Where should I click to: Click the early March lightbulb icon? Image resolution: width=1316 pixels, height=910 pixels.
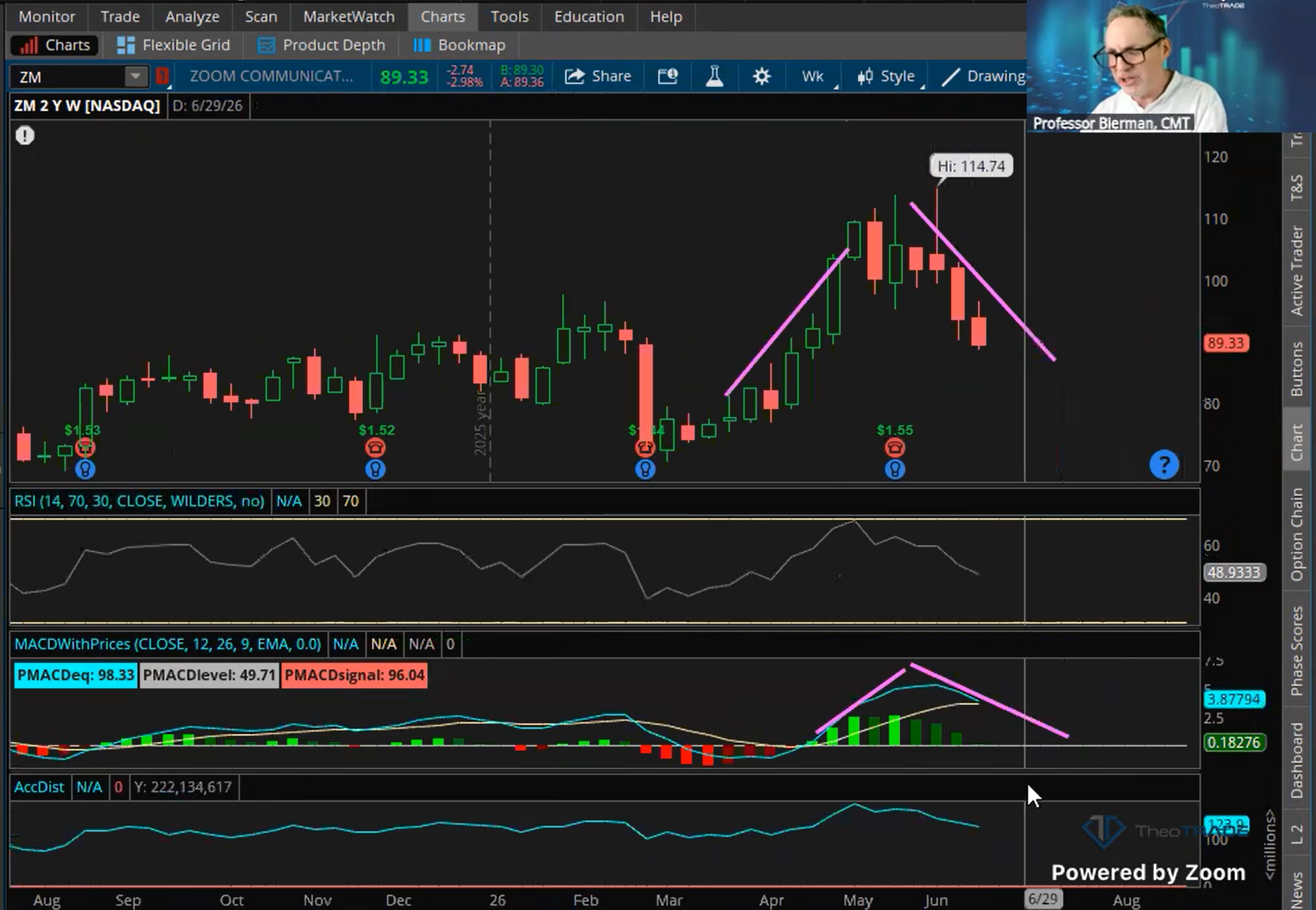pyautogui.click(x=645, y=470)
